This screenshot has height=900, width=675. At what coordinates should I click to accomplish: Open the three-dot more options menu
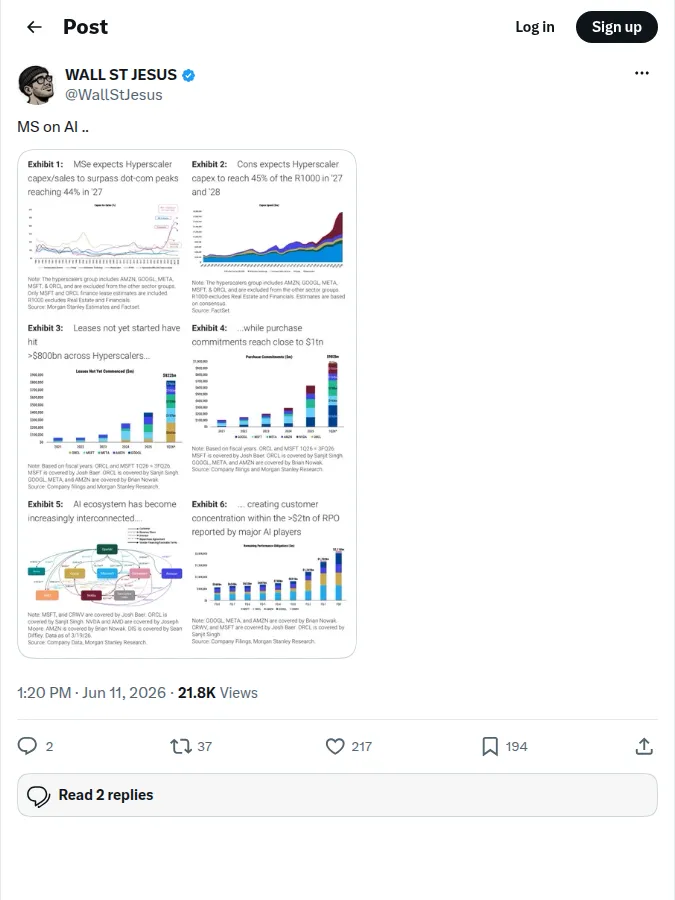tap(642, 73)
